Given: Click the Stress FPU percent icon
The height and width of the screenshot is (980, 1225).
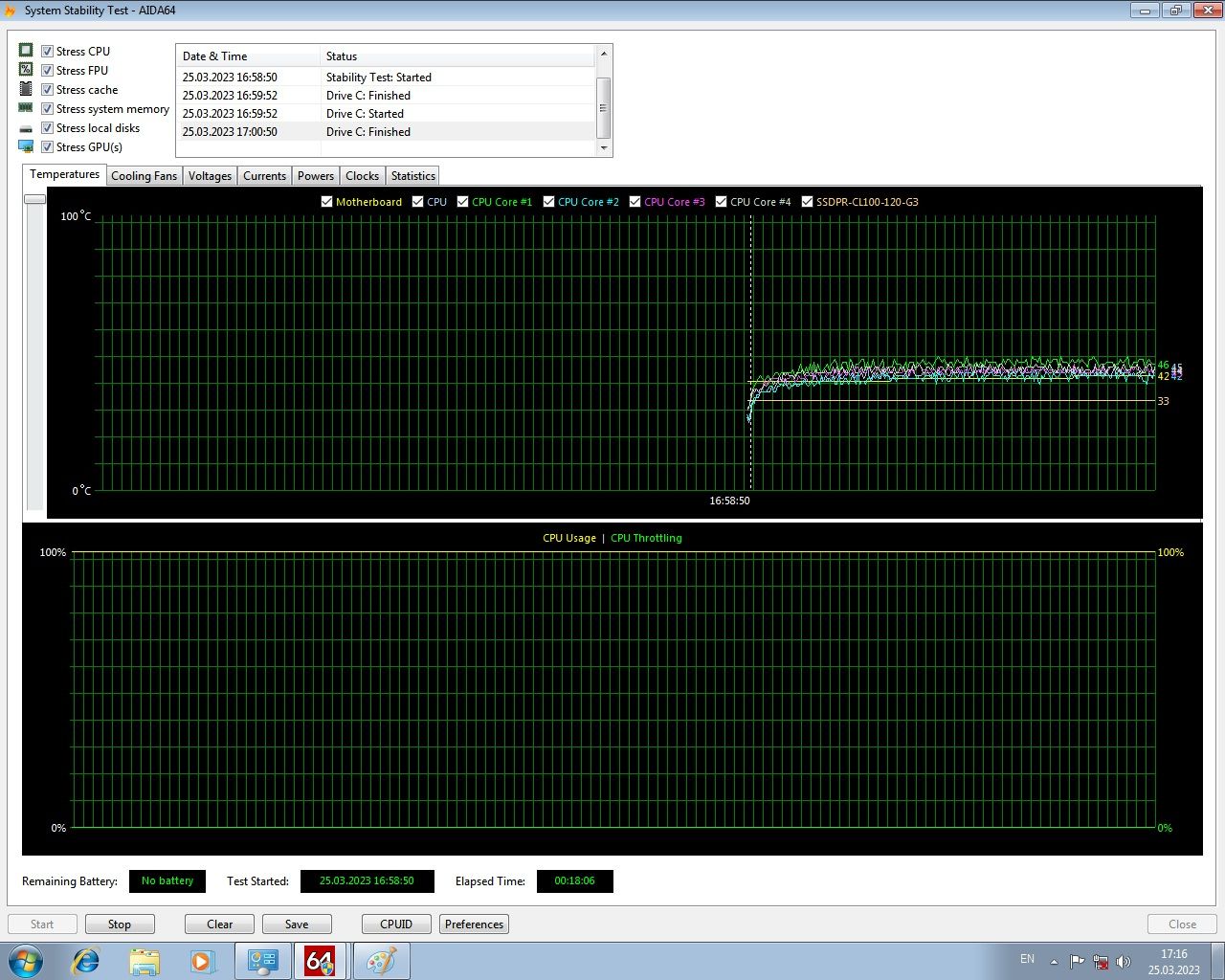Looking at the screenshot, I should (x=26, y=70).
